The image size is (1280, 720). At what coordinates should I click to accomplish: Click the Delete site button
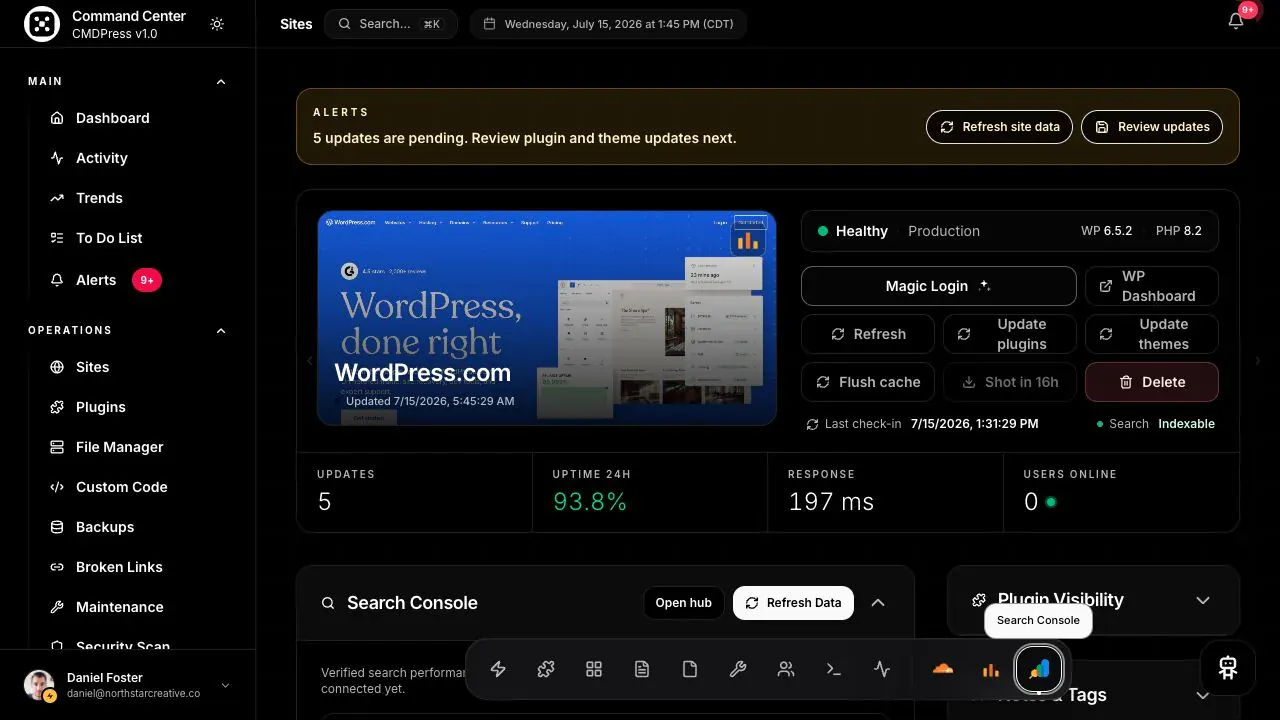pyautogui.click(x=1152, y=382)
